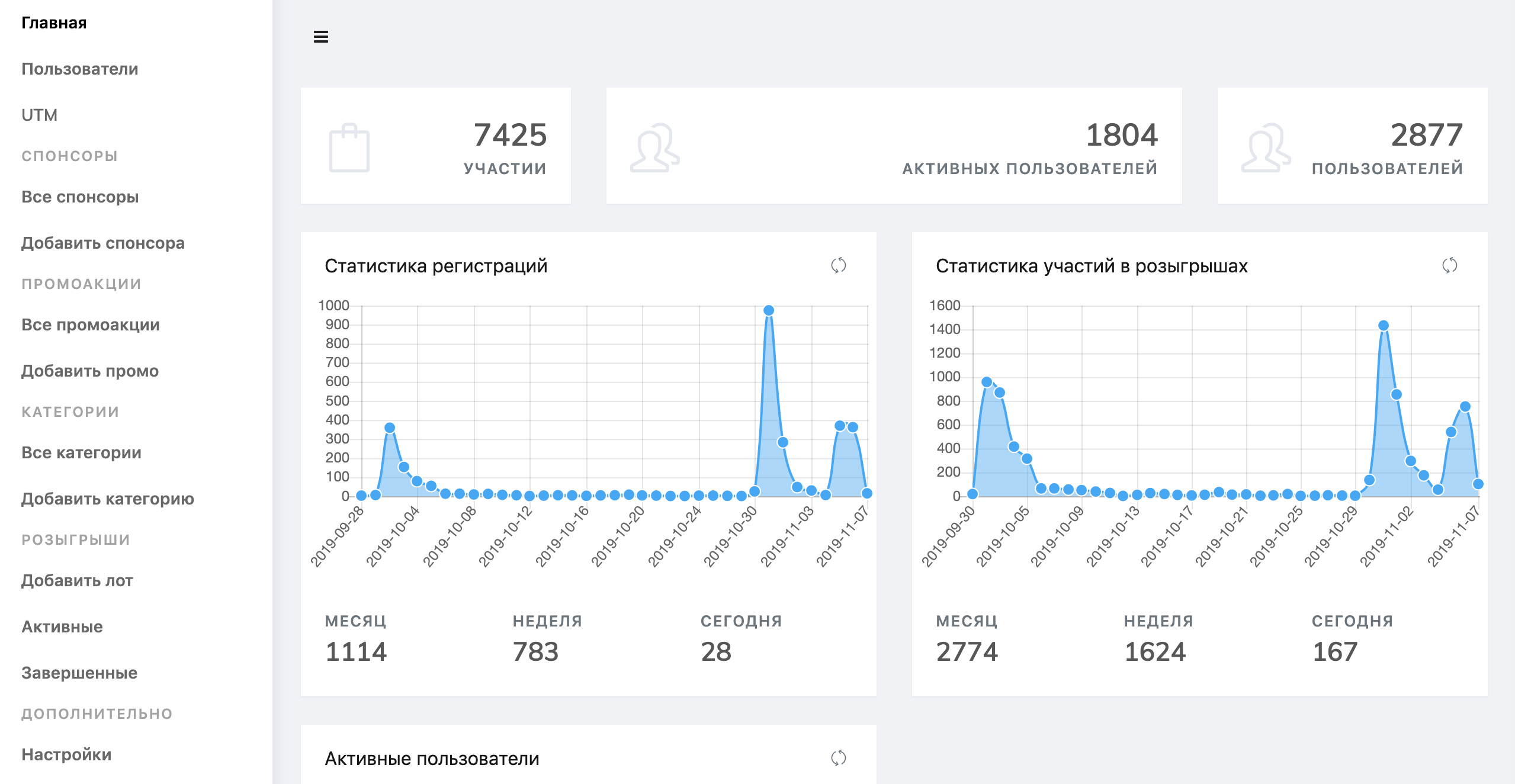Viewport: 1515px width, 784px height.
Task: Refresh the registration statistics chart
Action: tap(838, 265)
